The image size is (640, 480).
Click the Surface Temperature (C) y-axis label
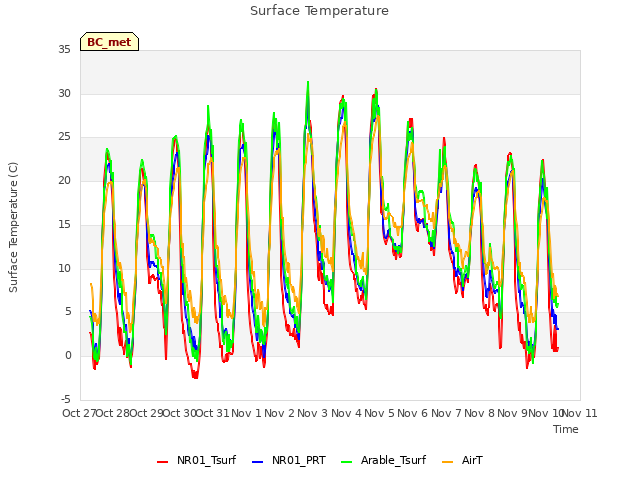13,227
